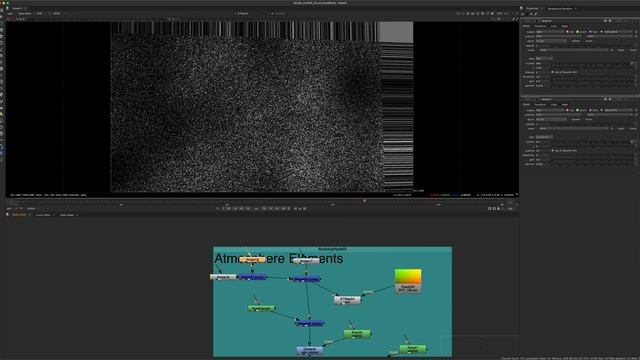The image size is (640, 360).
Task: Adjust the x/ysize slider in the lower panel
Action: 592,142
